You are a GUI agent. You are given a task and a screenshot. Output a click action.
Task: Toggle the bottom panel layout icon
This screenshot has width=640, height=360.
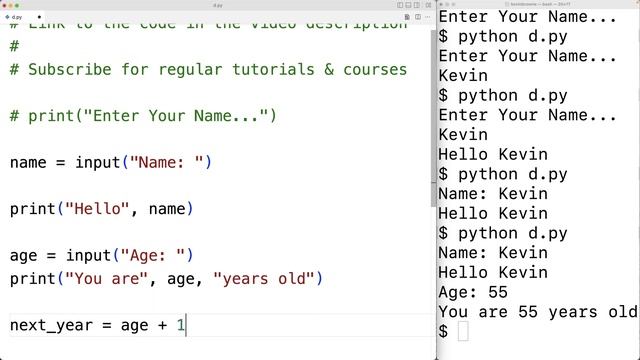pos(408,5)
